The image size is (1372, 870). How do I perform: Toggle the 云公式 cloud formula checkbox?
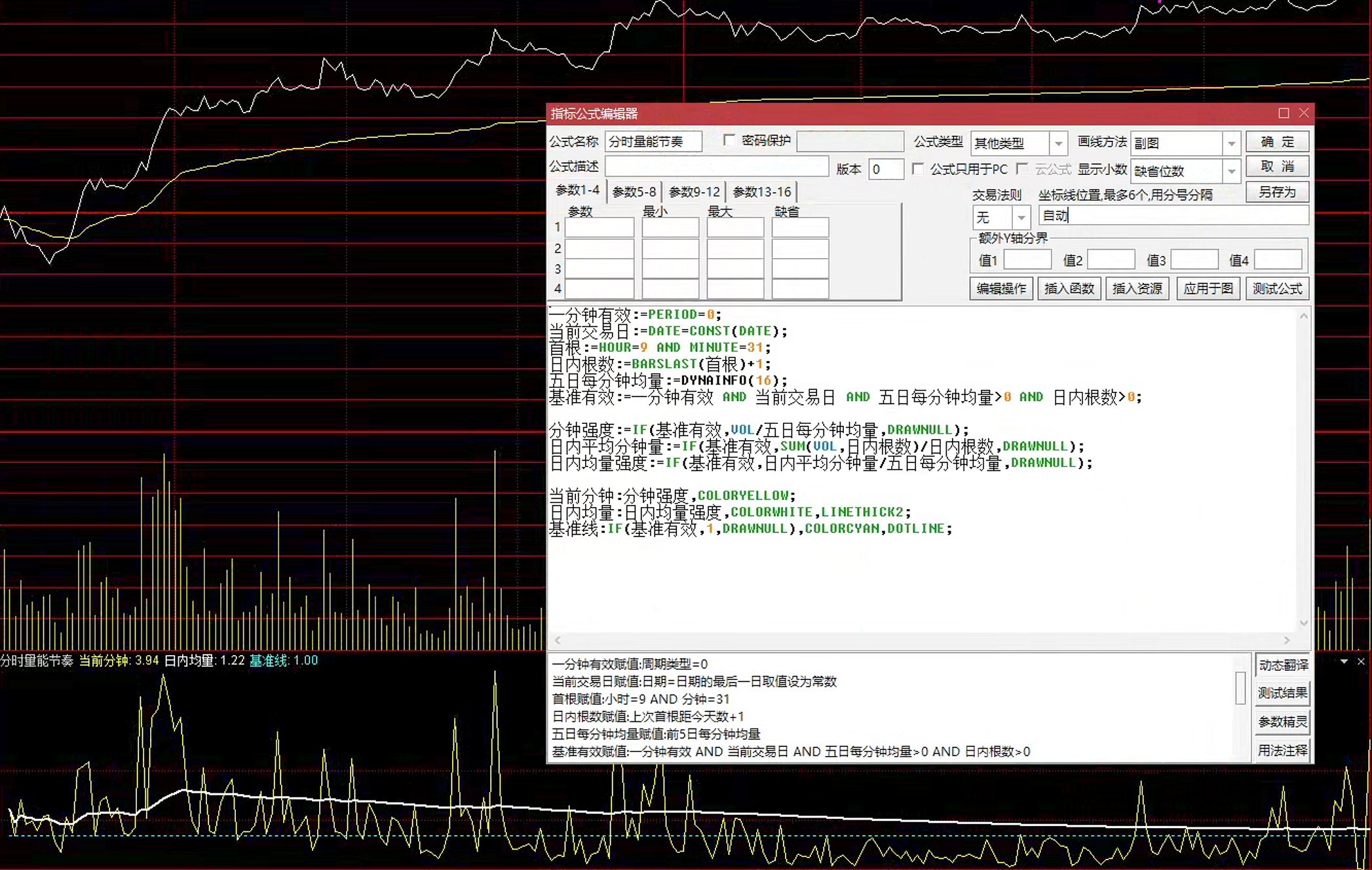(x=1021, y=169)
